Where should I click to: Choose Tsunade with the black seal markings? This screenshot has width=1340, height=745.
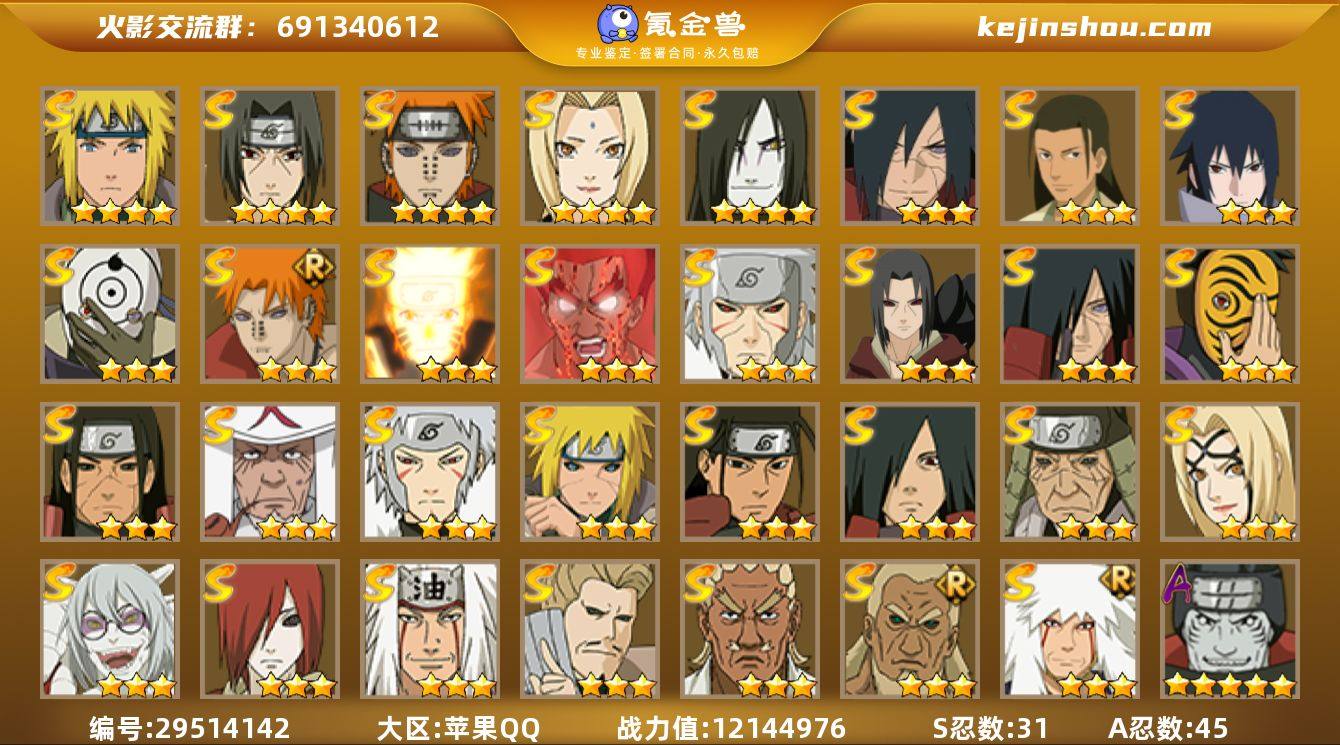pyautogui.click(x=1230, y=471)
